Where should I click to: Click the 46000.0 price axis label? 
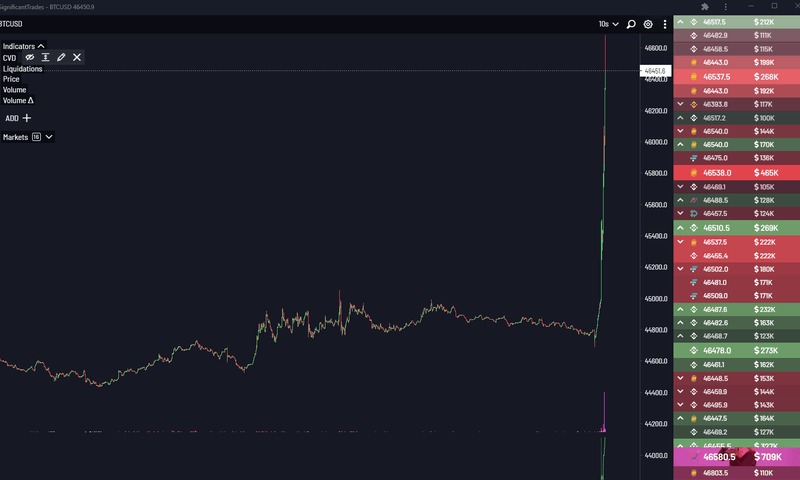(x=656, y=142)
